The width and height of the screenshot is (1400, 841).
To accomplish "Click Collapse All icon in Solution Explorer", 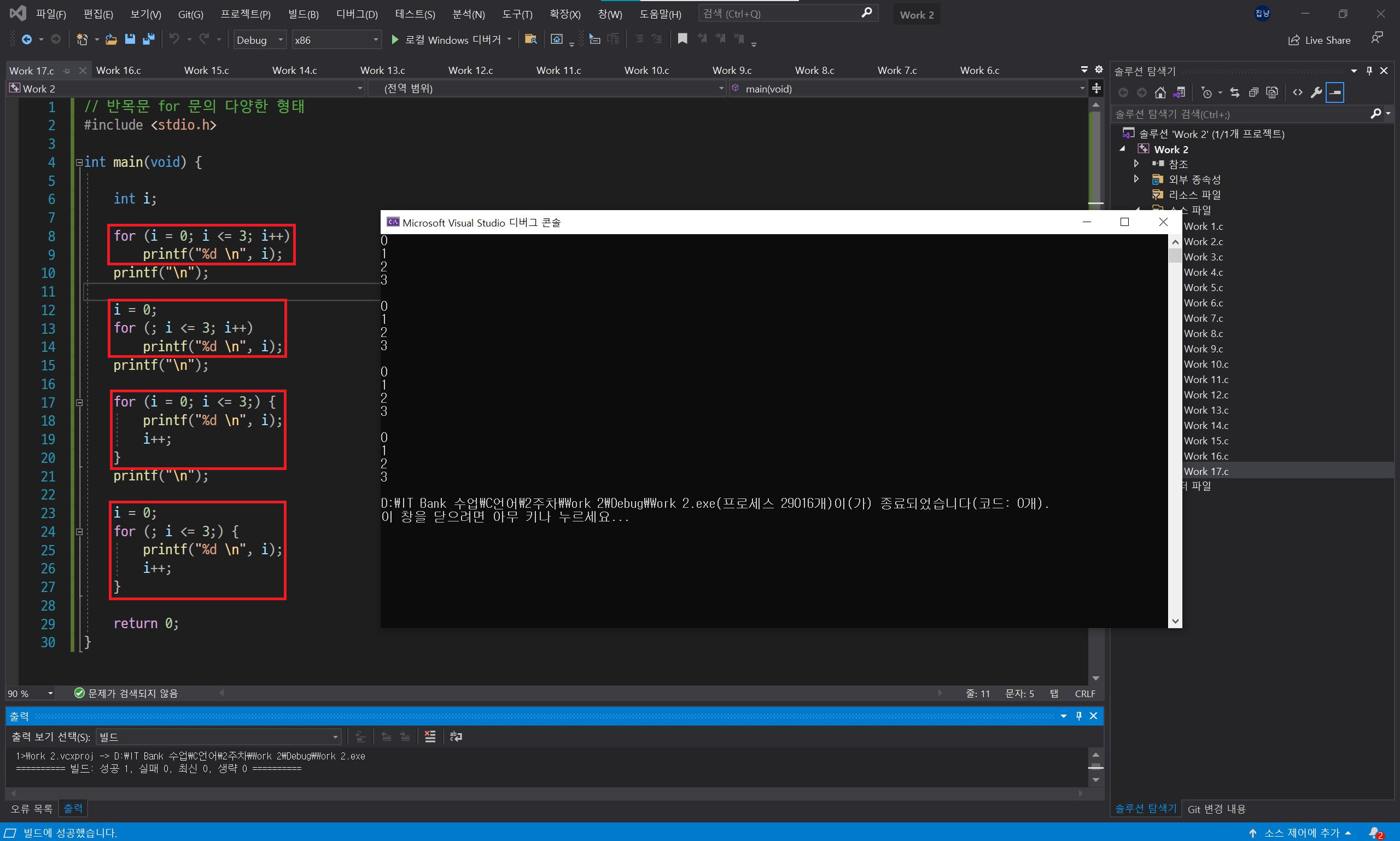I will [x=1253, y=92].
